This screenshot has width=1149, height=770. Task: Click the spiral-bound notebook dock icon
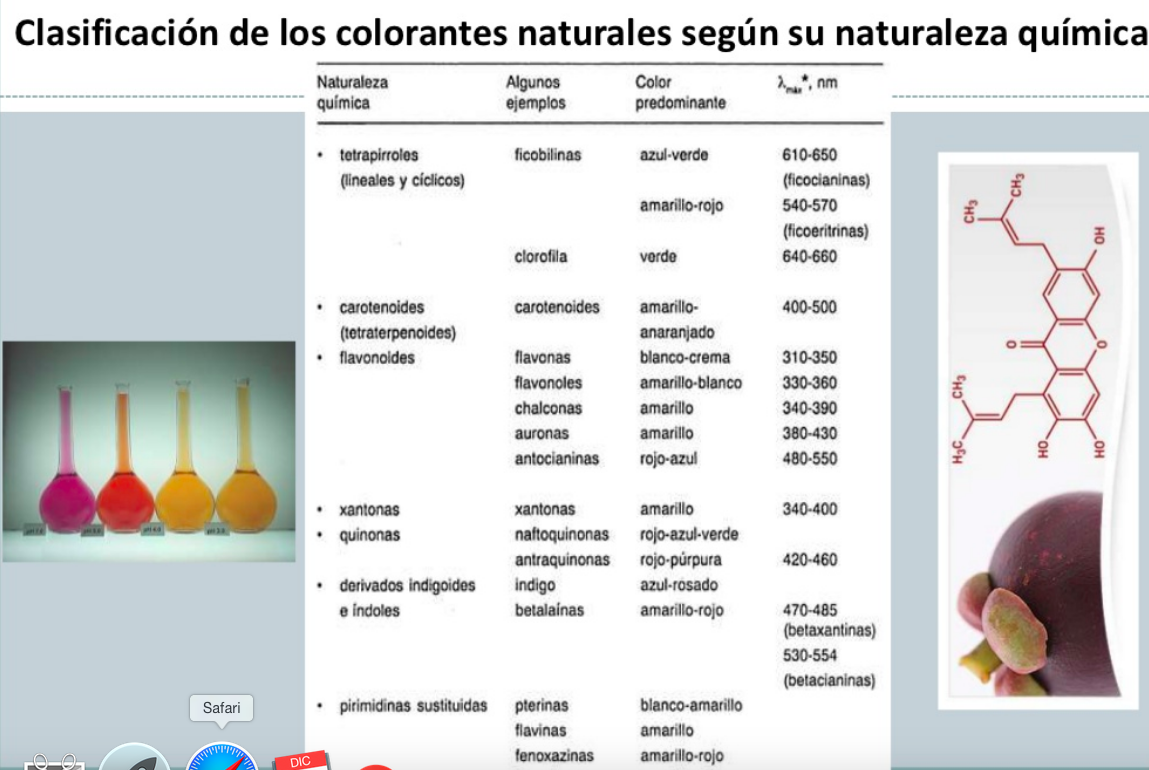tap(54, 762)
